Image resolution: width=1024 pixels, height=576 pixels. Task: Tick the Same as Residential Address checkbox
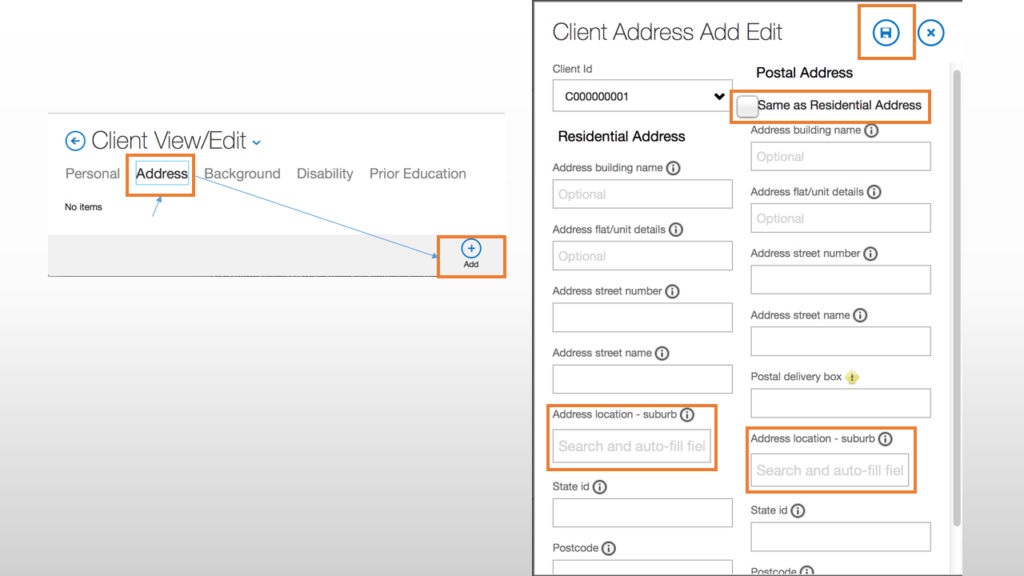point(746,106)
